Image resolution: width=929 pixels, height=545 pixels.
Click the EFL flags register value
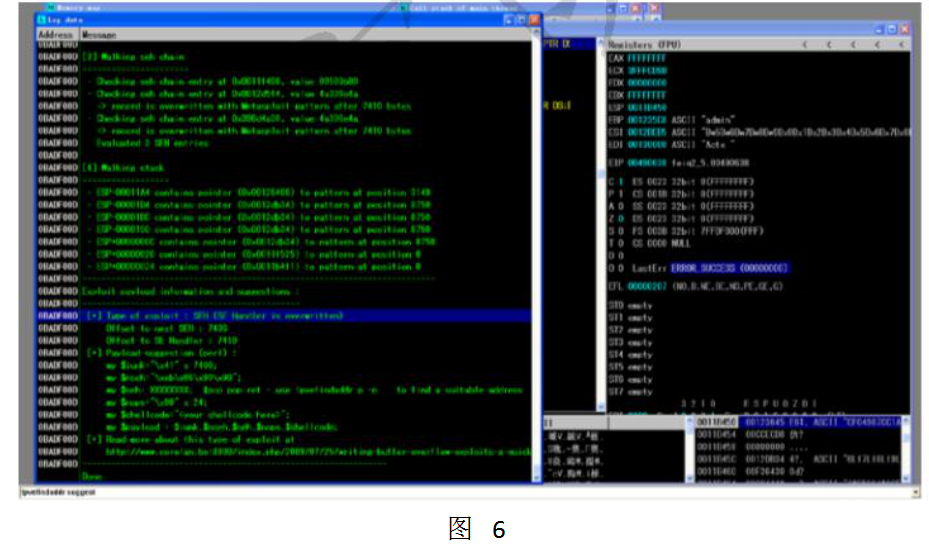[x=646, y=287]
